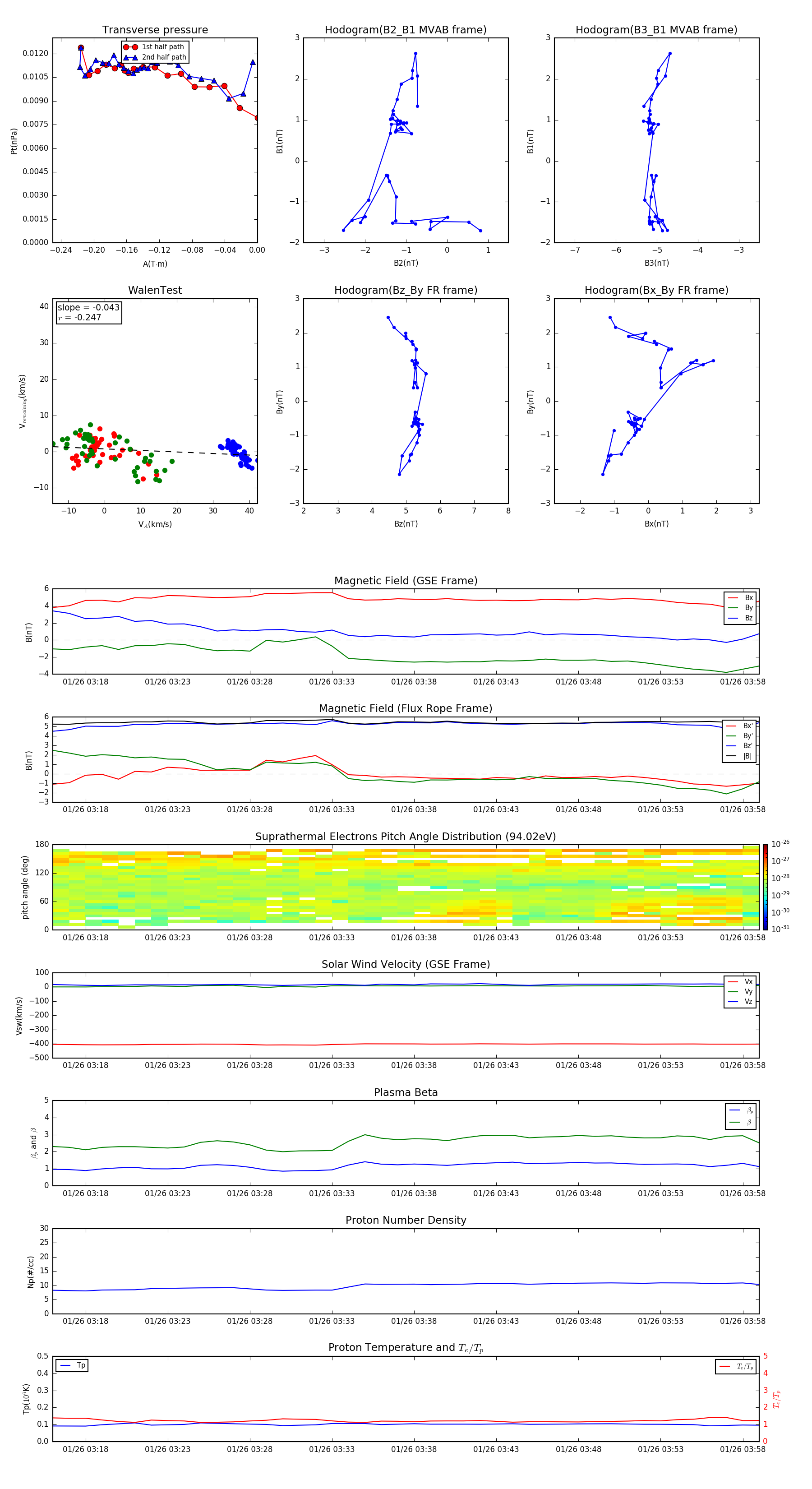Click the "pitch angle (deg)" y-axis label
812x1489 pixels.
(x=25, y=887)
